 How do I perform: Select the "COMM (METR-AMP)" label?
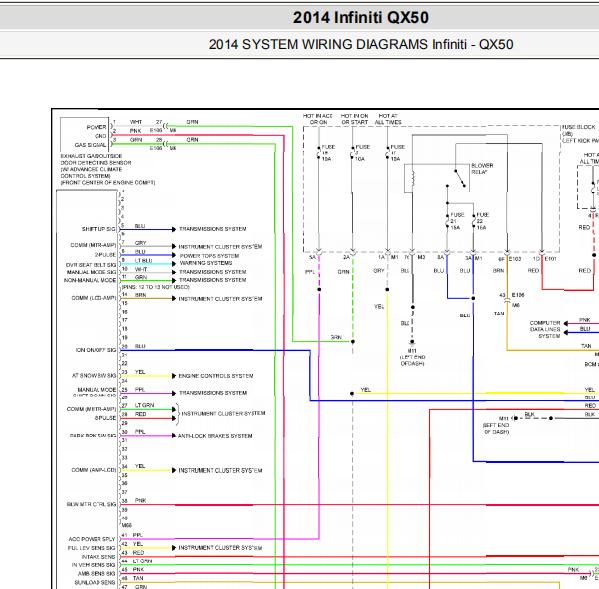click(x=91, y=409)
